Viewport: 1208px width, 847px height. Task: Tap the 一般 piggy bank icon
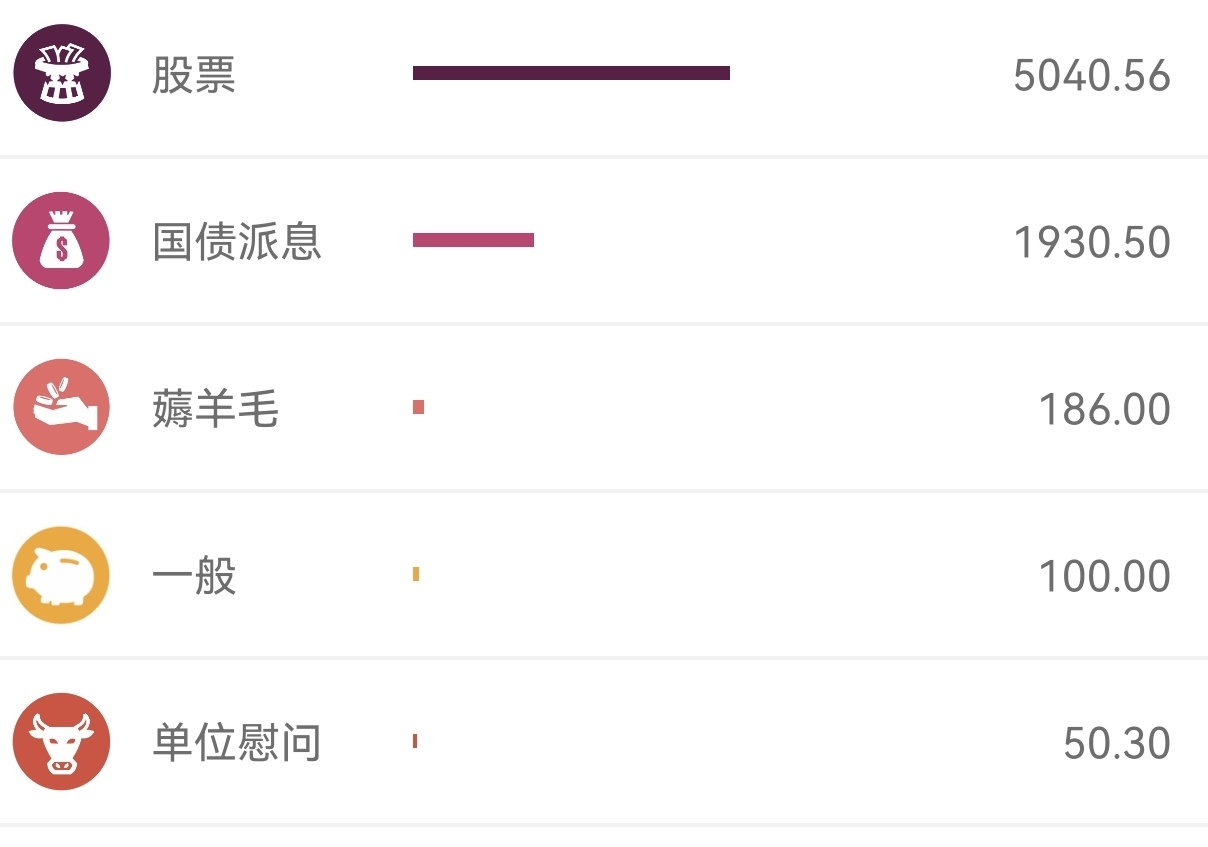tap(61, 575)
